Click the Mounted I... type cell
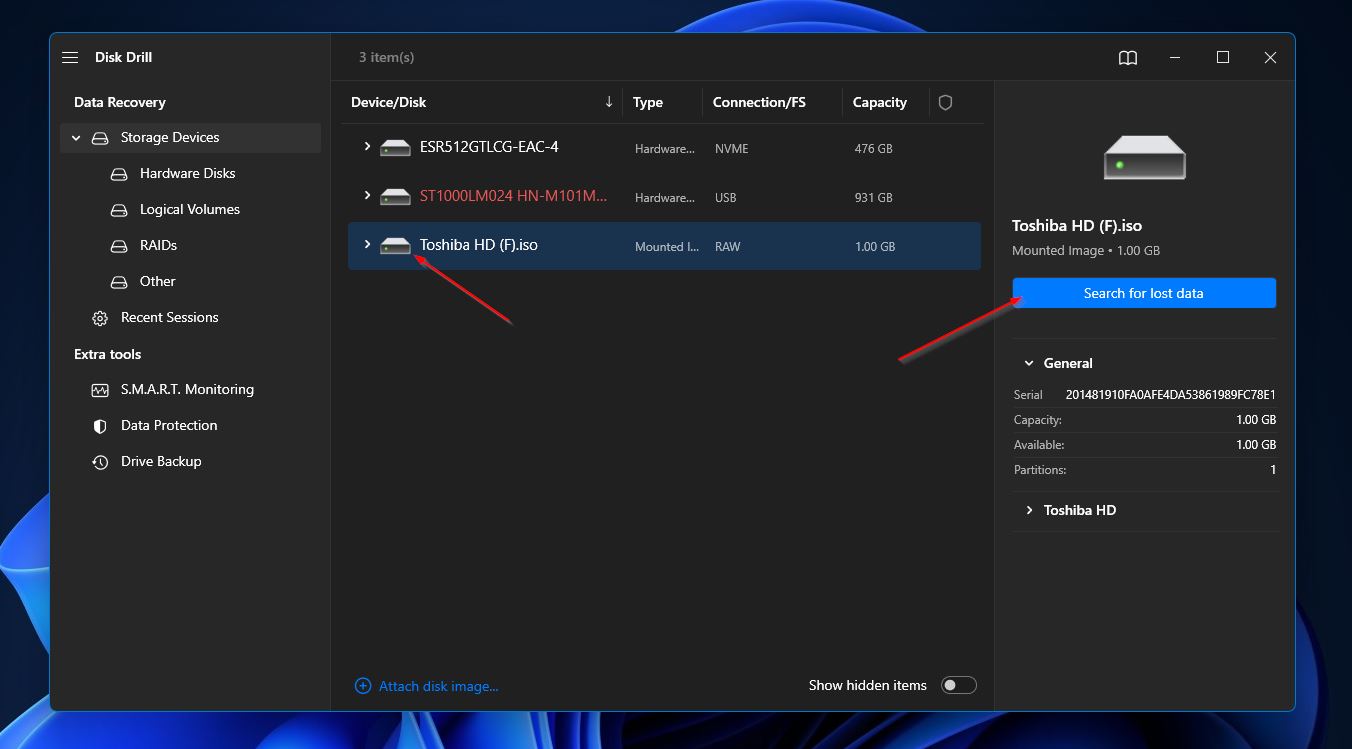 pos(667,247)
